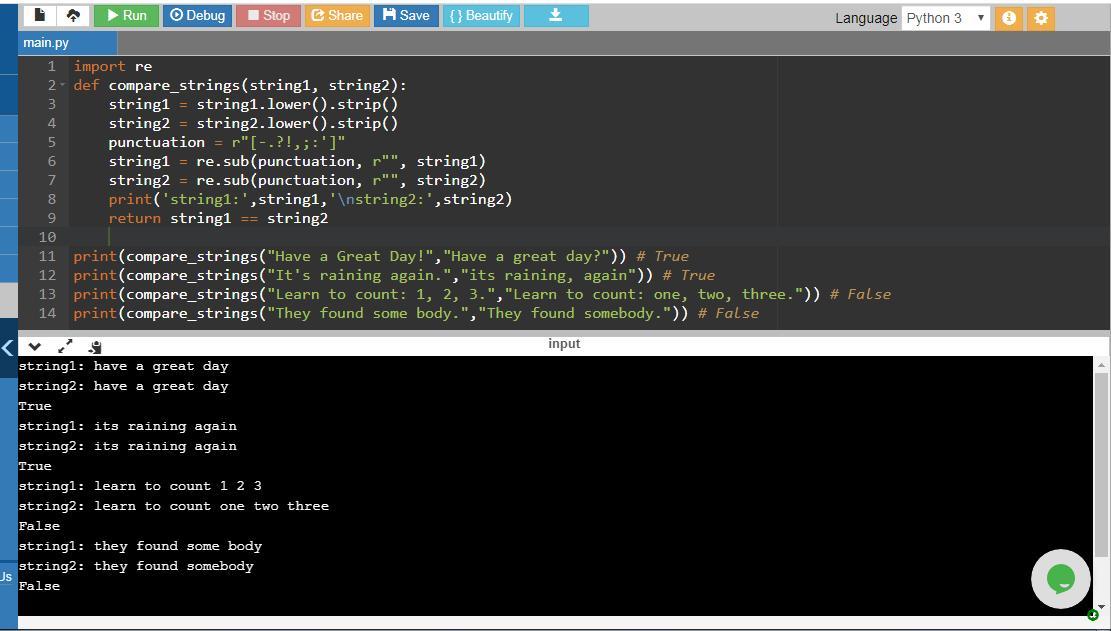This screenshot has width=1111, height=631.
Task: Open the orange info icon button
Action: pyautogui.click(x=1009, y=18)
